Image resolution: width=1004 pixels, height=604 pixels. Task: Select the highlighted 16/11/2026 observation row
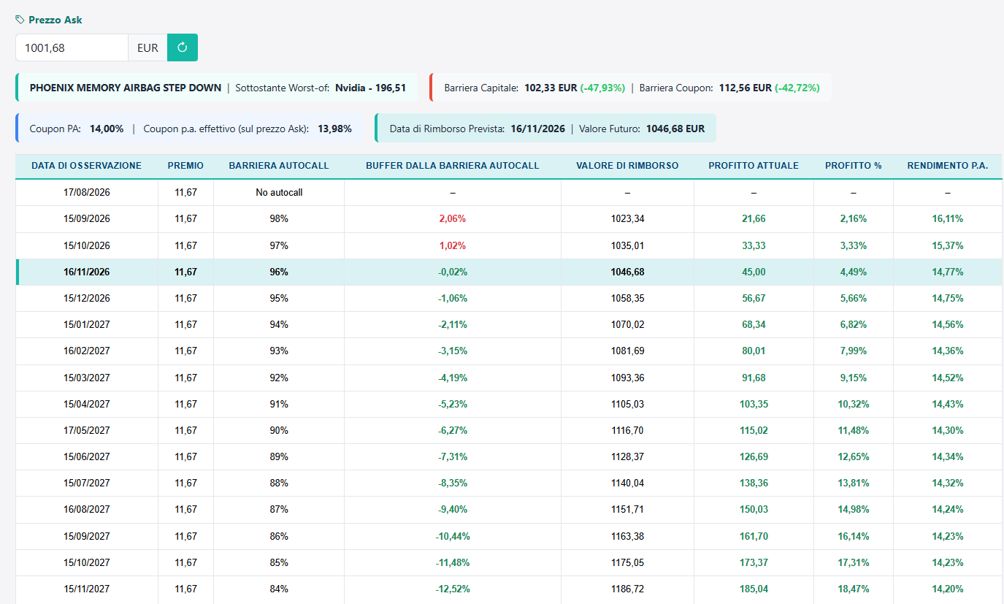pyautogui.click(x=510, y=272)
